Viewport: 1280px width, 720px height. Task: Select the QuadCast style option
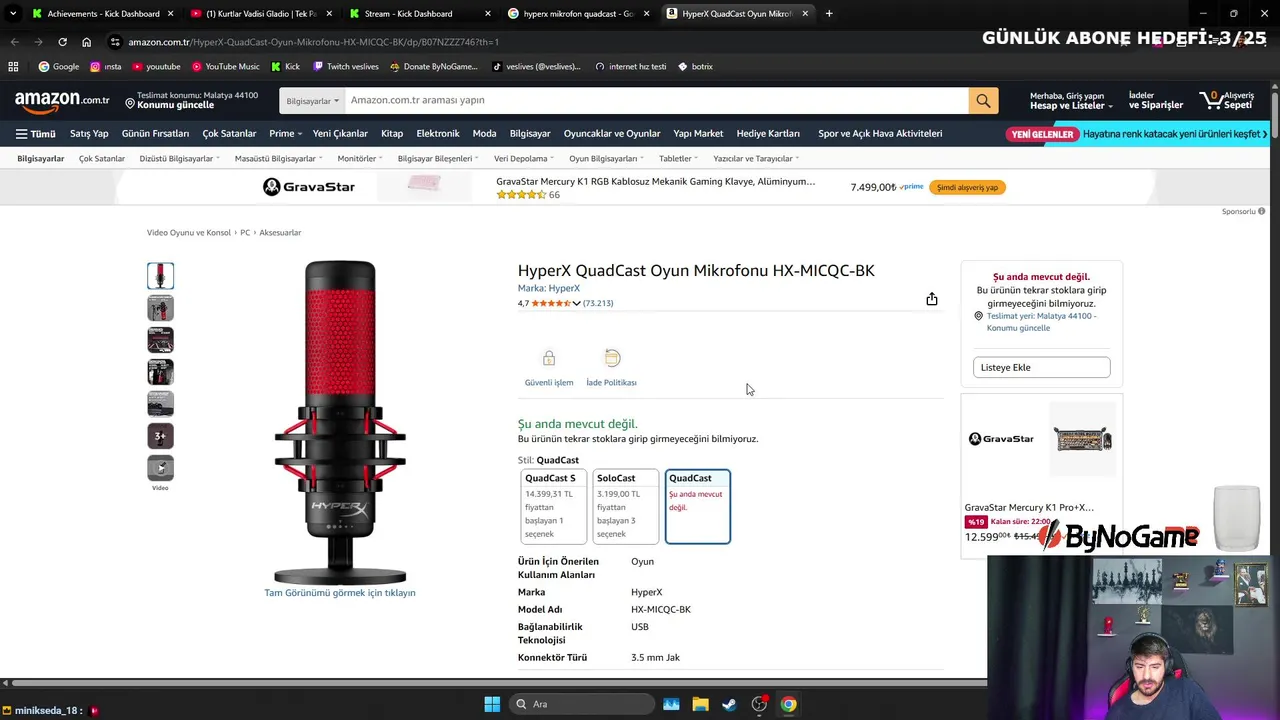tap(697, 506)
